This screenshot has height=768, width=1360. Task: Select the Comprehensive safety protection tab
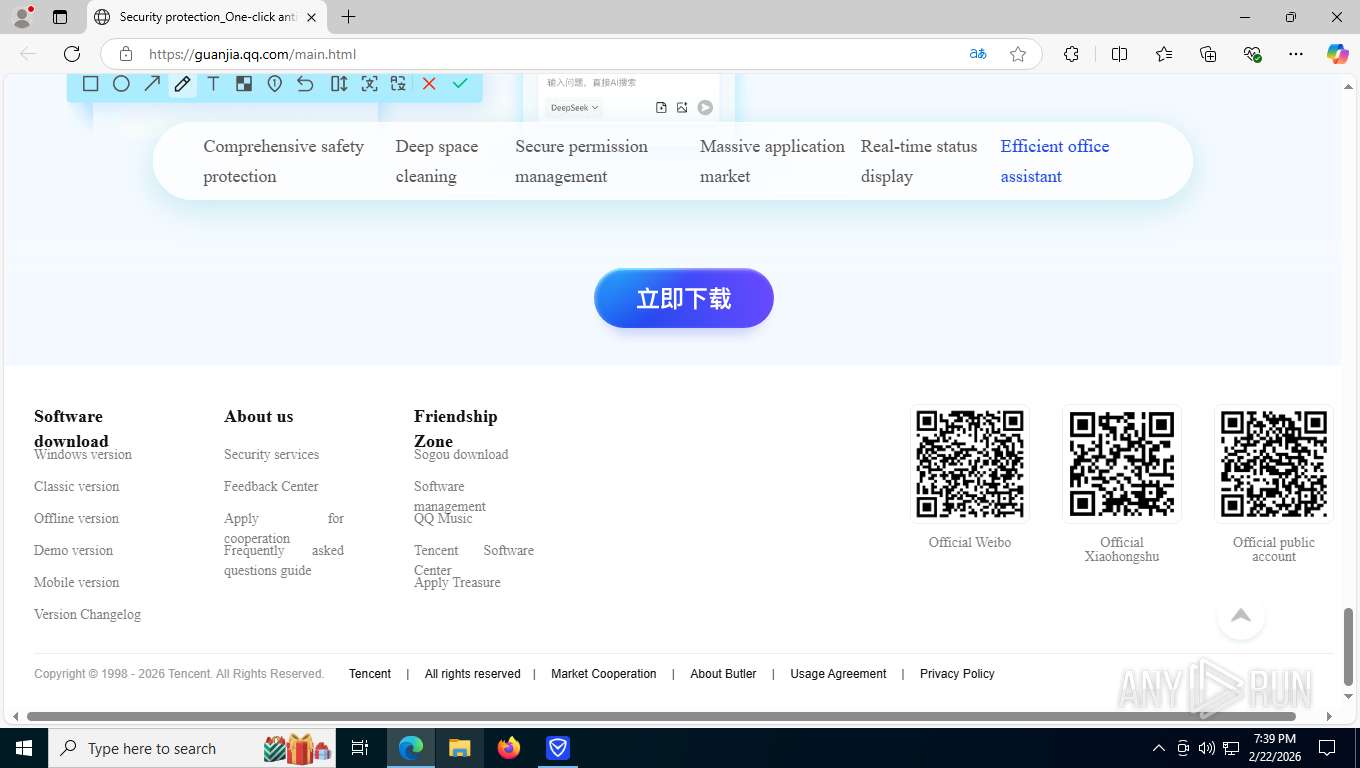point(284,161)
